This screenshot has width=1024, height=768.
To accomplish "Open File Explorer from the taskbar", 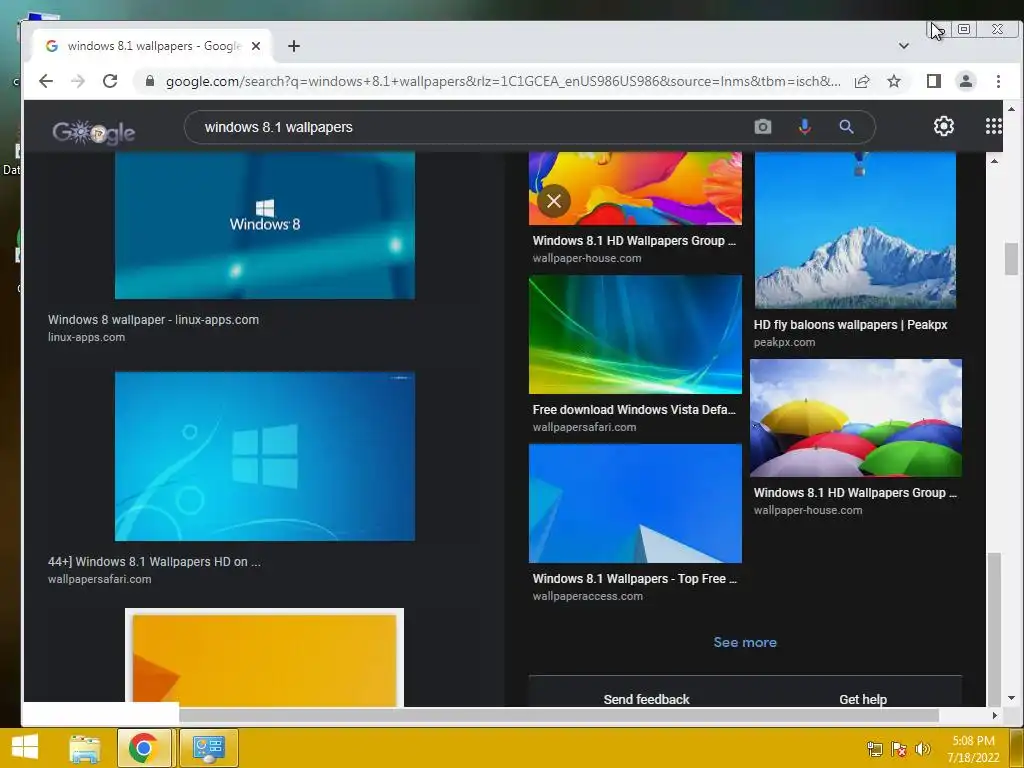I will click(85, 748).
